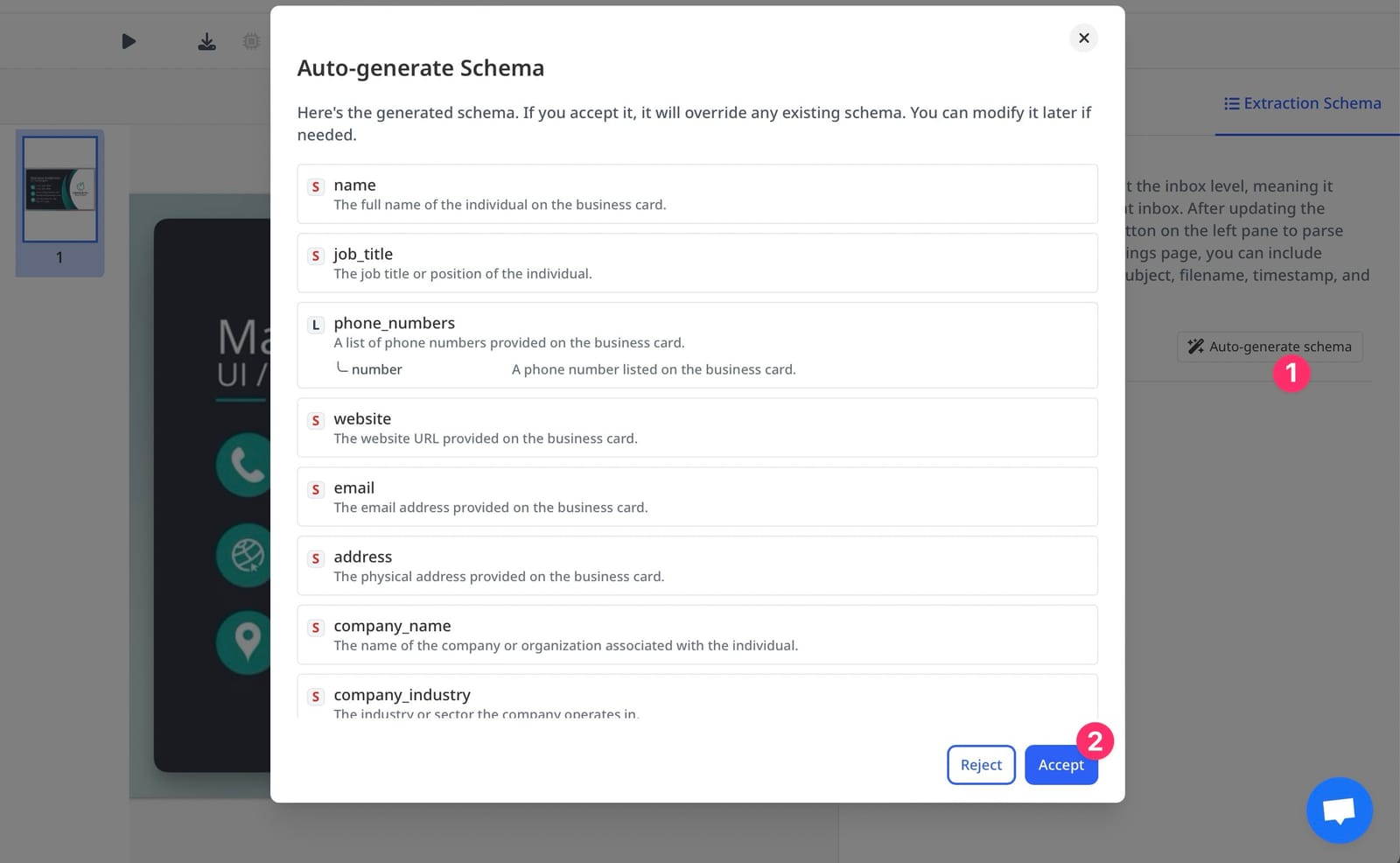
Task: Click the list type icon beside phone_numbers
Action: (x=316, y=325)
